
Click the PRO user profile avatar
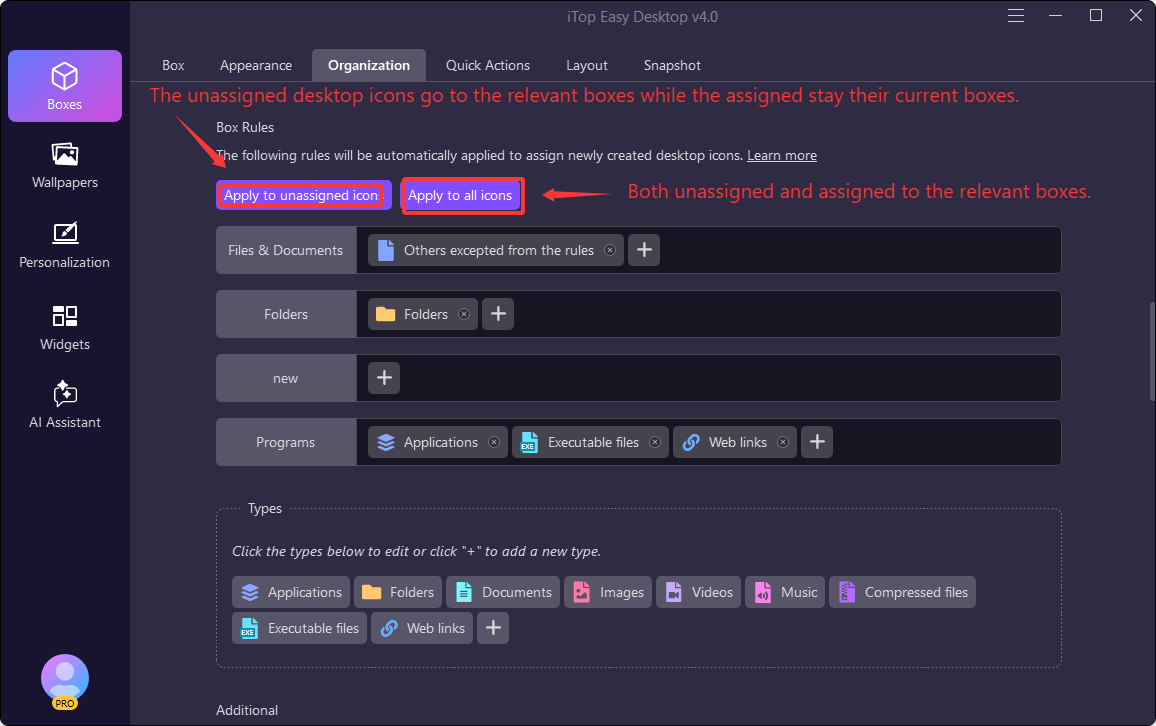[x=65, y=680]
